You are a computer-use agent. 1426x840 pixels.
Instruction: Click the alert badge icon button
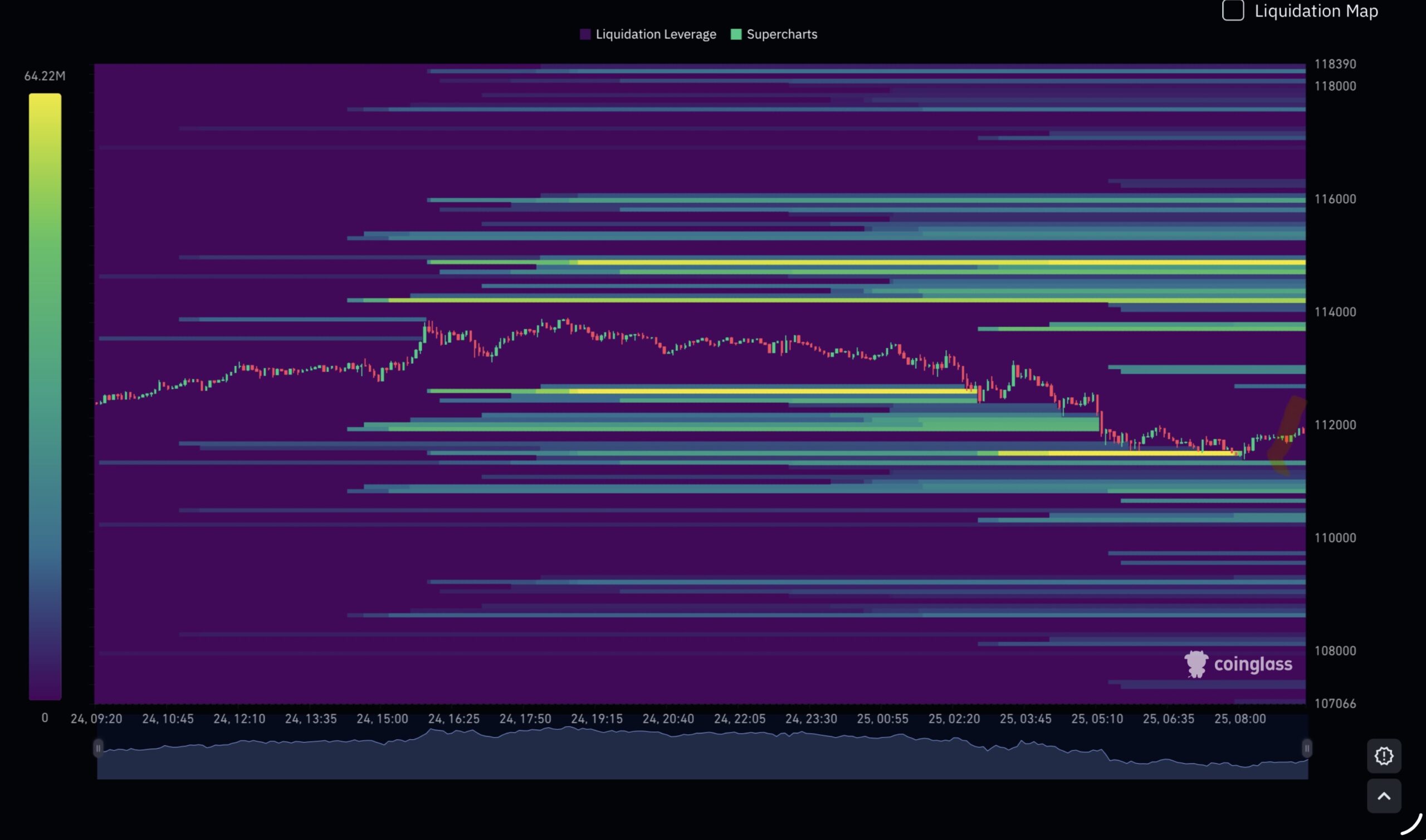point(1384,756)
